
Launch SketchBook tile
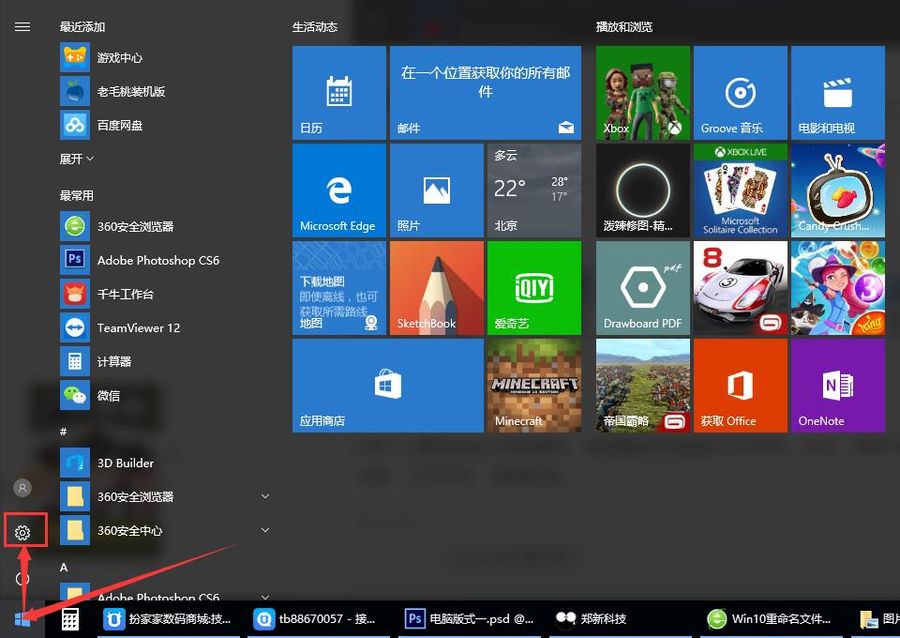click(x=437, y=288)
